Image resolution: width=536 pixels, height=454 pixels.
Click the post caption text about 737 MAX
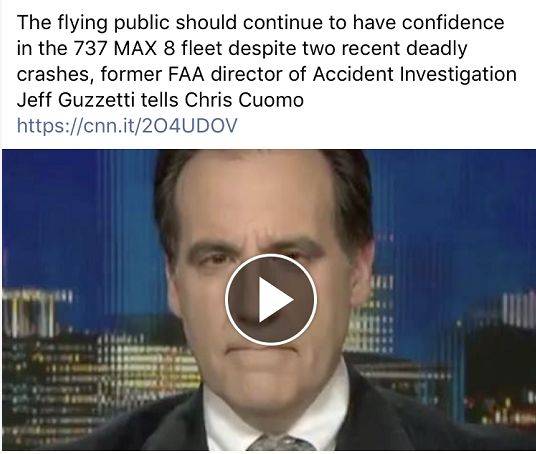267,61
